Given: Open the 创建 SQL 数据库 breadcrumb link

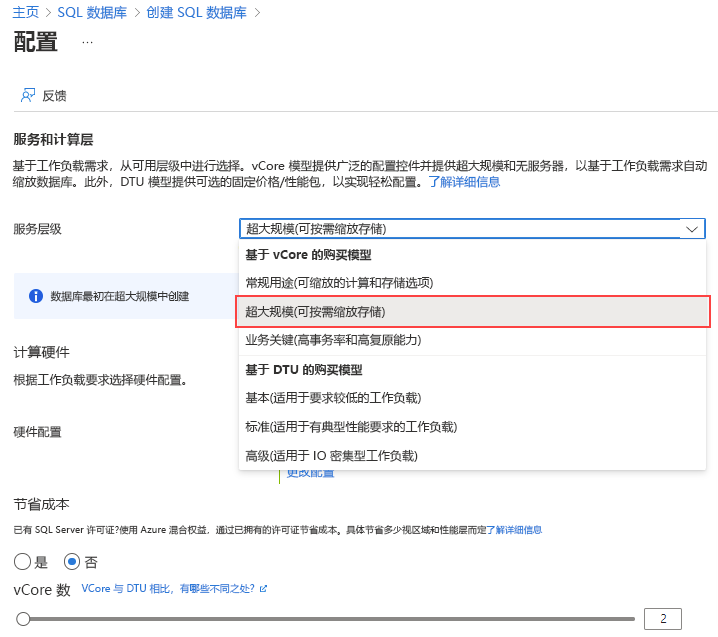Looking at the screenshot, I should (x=196, y=12).
